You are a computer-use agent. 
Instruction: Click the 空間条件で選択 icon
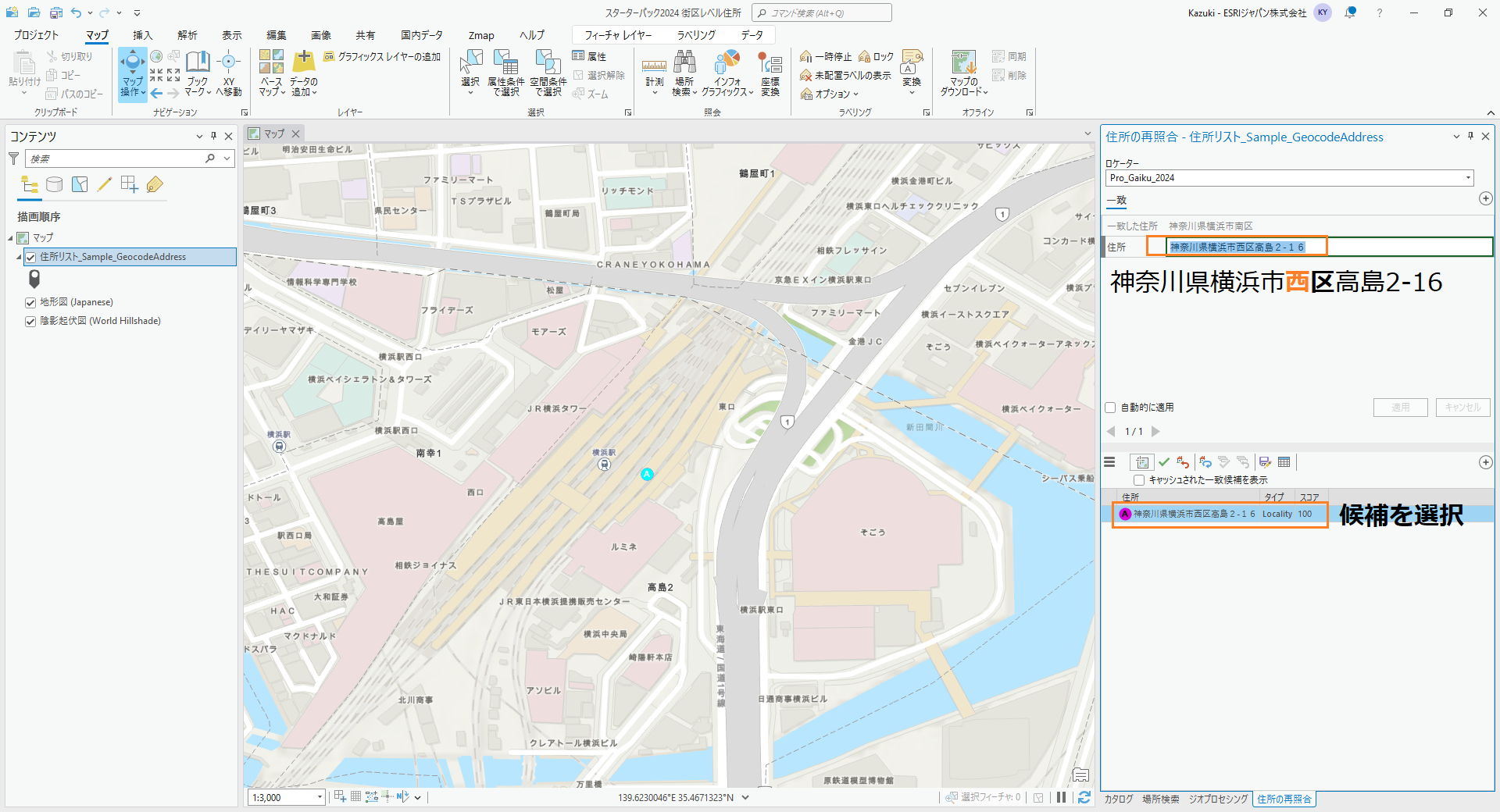pos(548,62)
